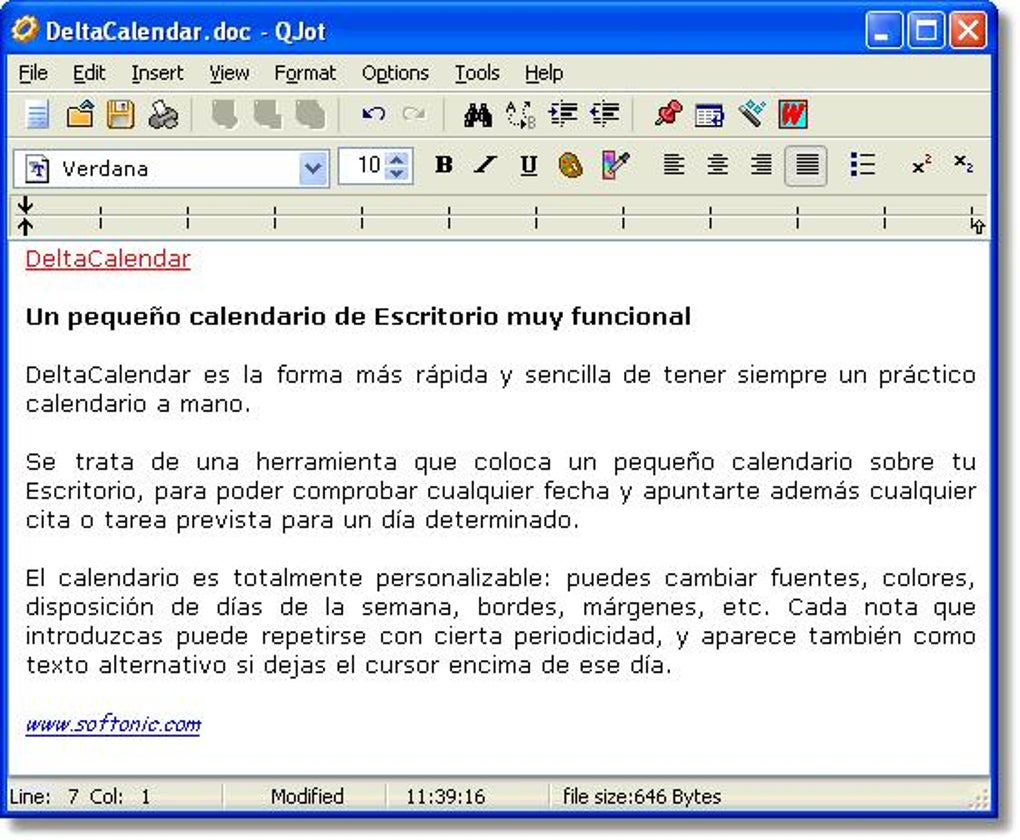Increase font size with up stepper
This screenshot has height=840, width=1020.
(397, 159)
